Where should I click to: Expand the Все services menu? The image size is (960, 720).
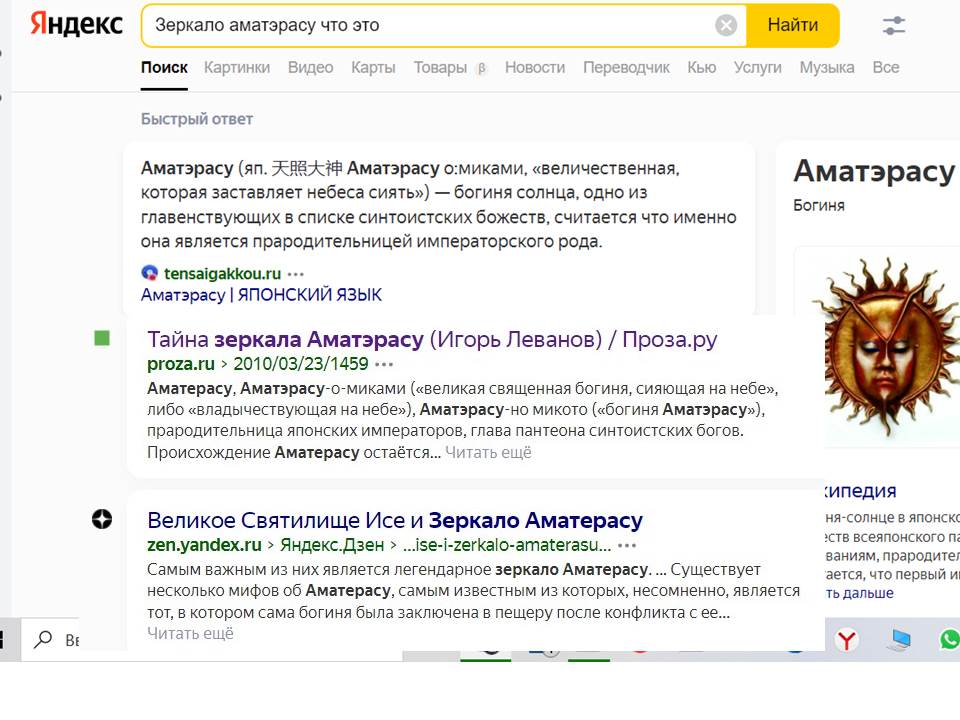pos(886,67)
